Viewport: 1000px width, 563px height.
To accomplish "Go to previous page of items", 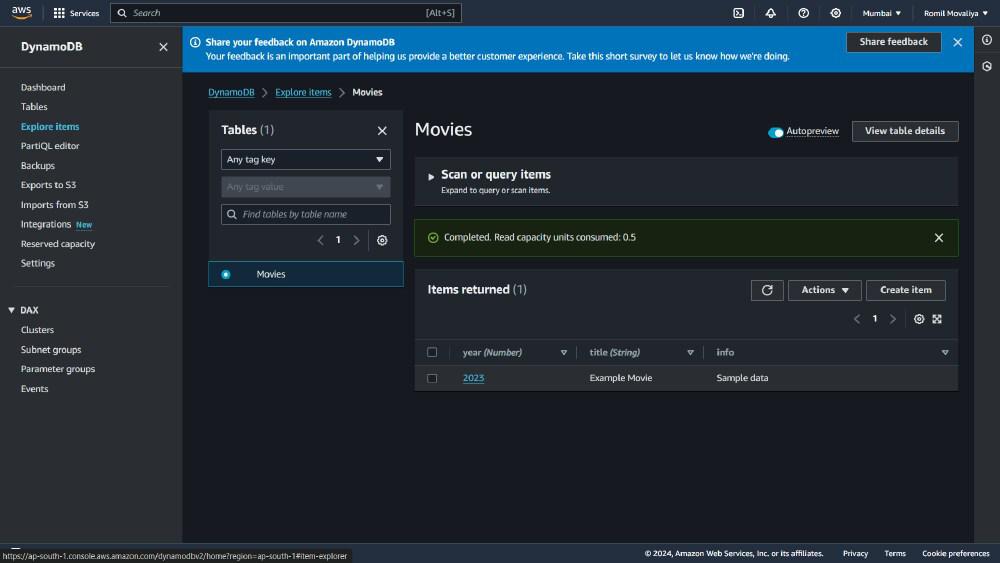I will pos(857,319).
